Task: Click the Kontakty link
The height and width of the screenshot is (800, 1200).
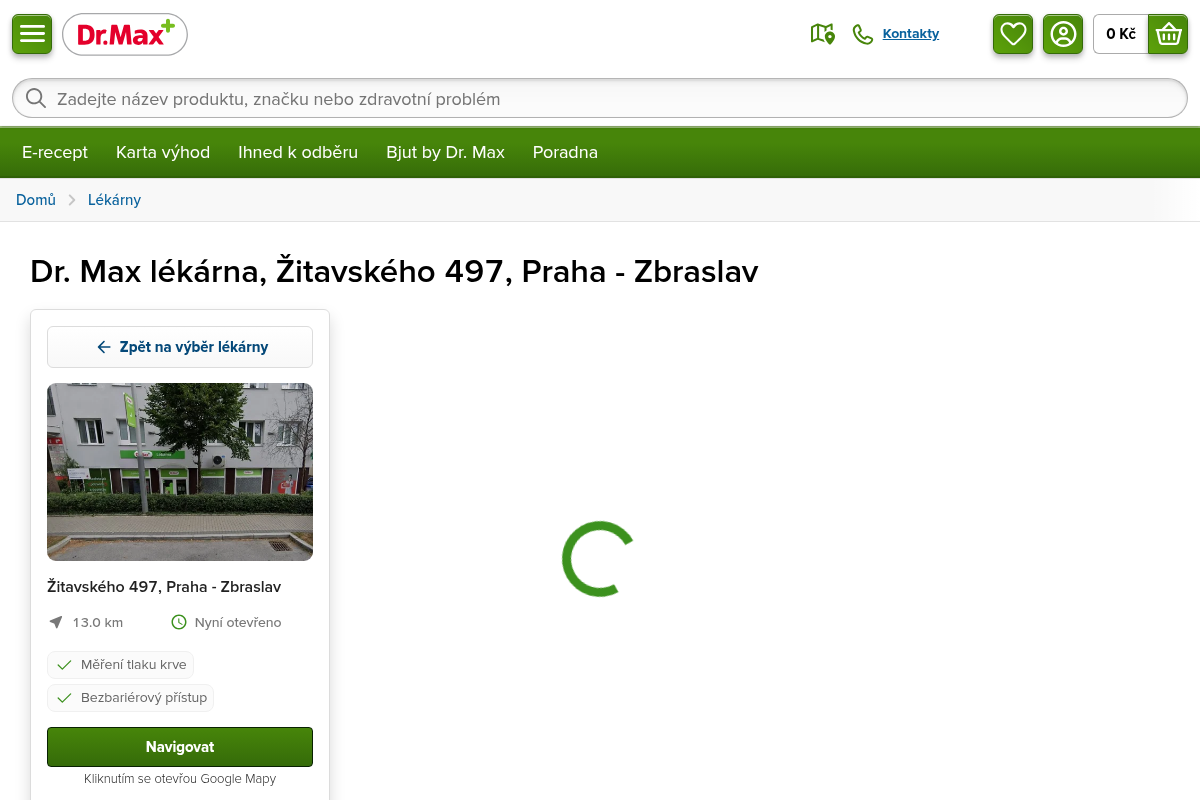Action: click(910, 34)
